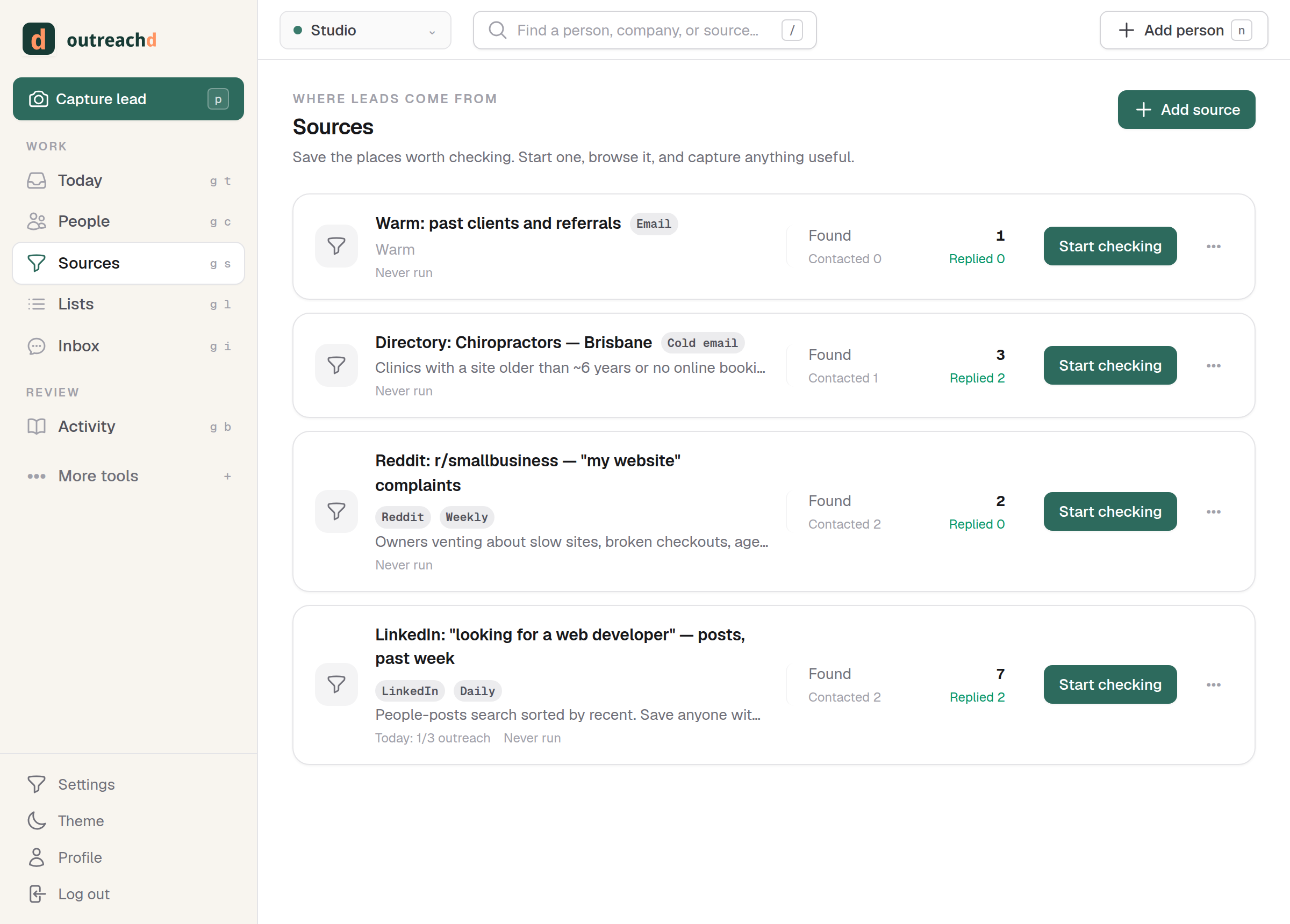
Task: Click the magnifier icon in search bar
Action: coord(497,30)
